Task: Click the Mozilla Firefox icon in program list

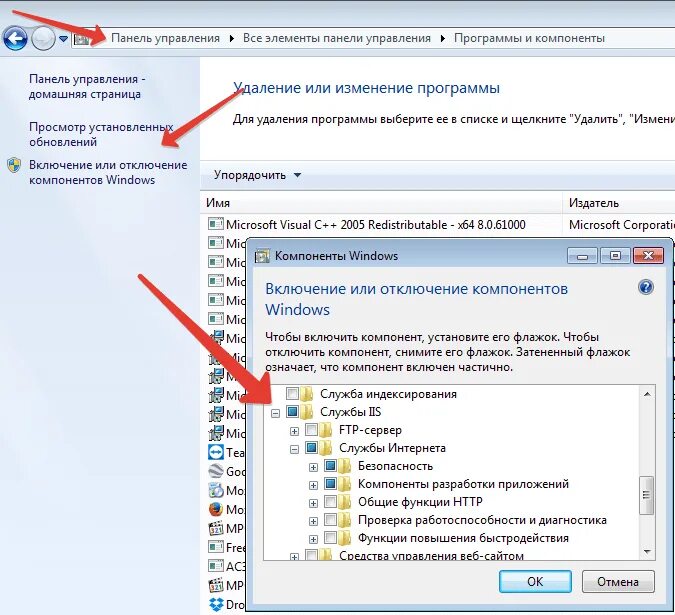Action: pos(216,509)
